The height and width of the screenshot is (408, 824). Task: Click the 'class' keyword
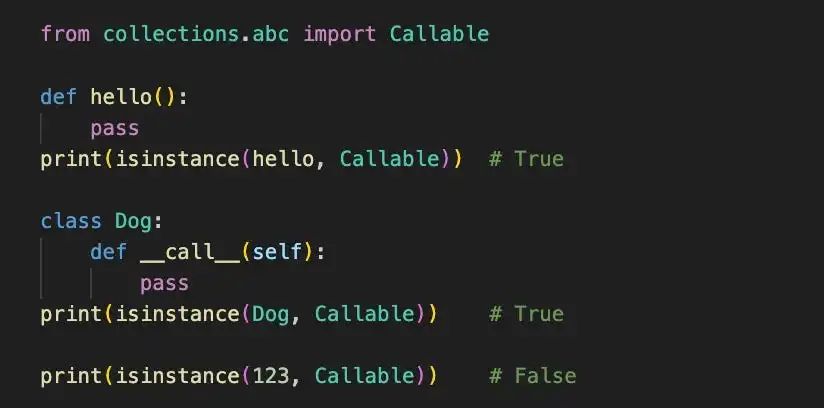tap(71, 221)
